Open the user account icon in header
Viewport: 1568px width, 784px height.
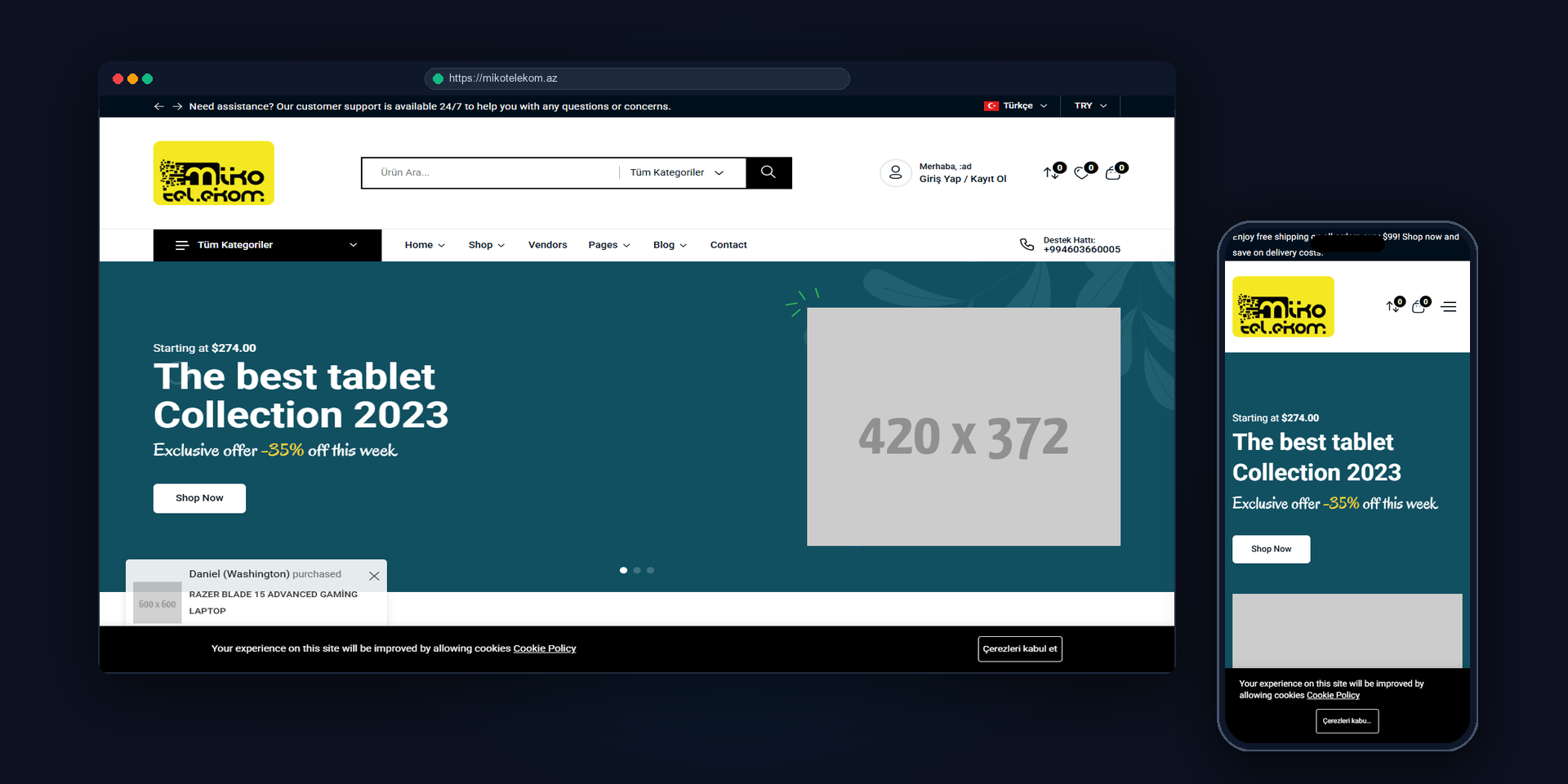895,172
